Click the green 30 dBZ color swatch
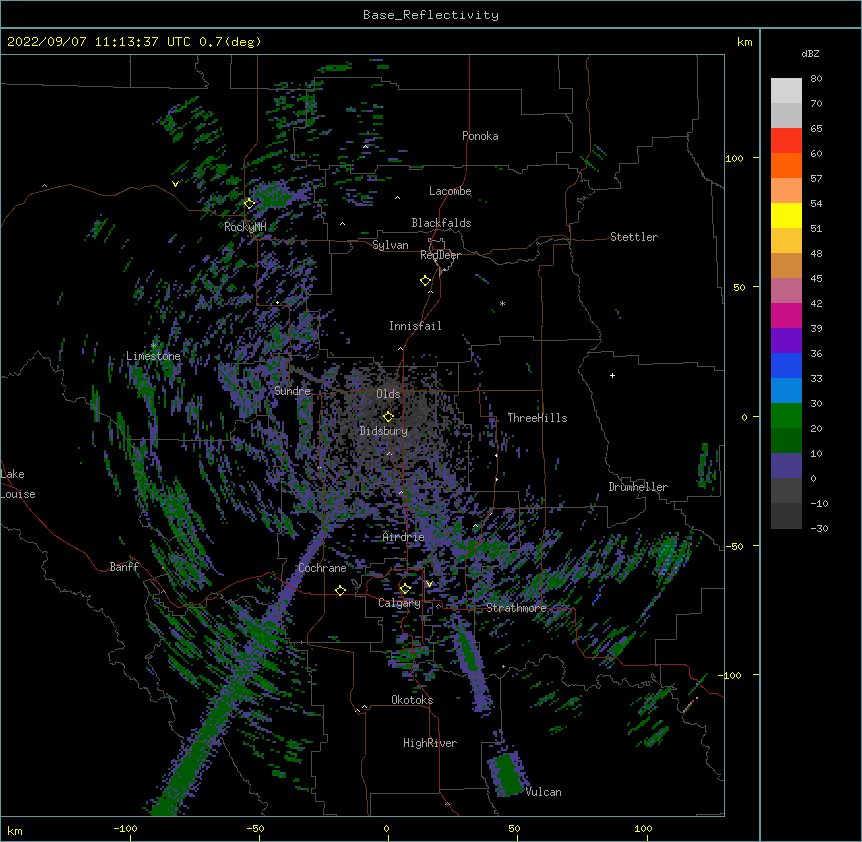The height and width of the screenshot is (842, 862). tap(786, 416)
